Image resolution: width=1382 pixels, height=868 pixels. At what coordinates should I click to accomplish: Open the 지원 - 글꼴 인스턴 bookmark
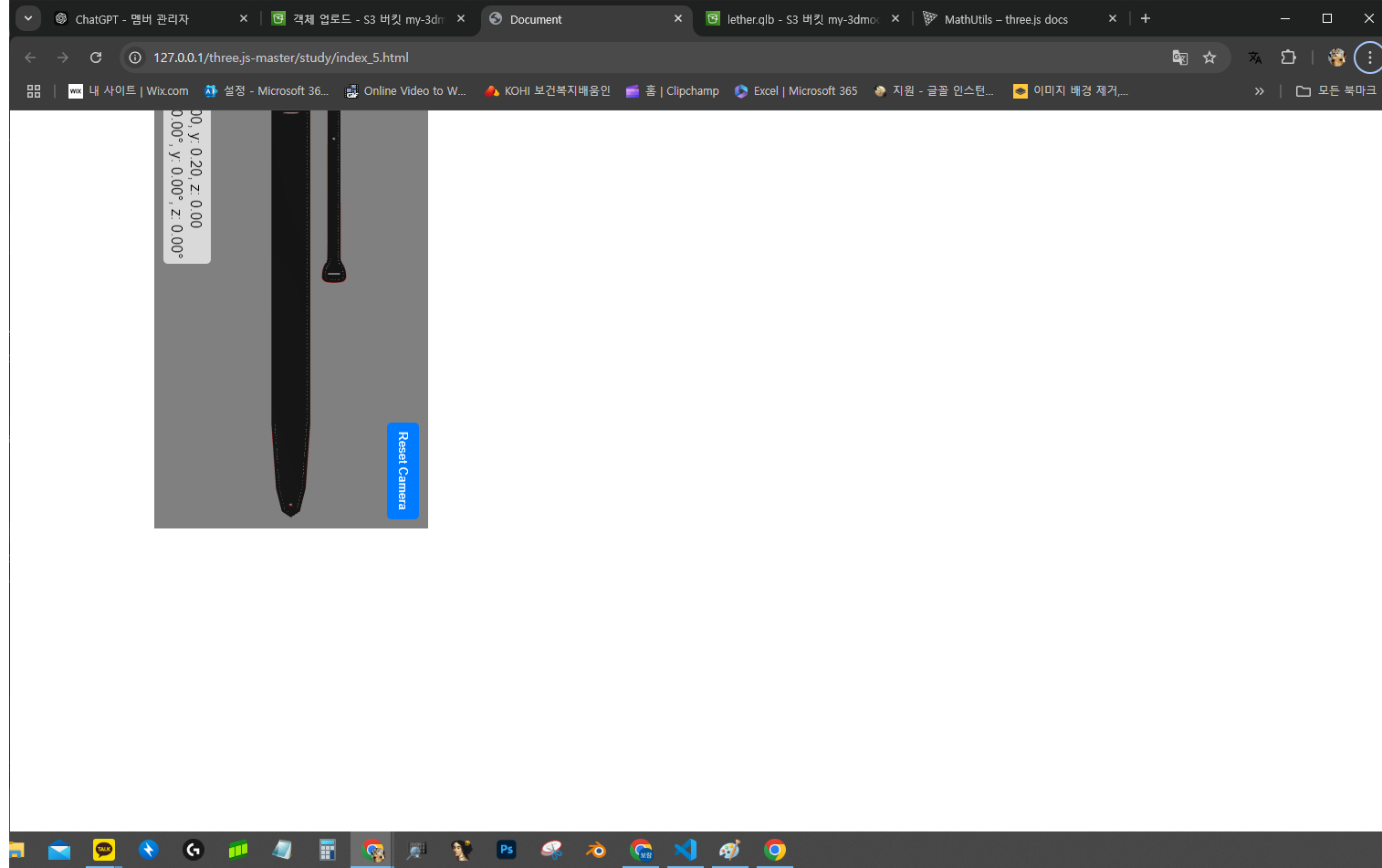[x=934, y=91]
